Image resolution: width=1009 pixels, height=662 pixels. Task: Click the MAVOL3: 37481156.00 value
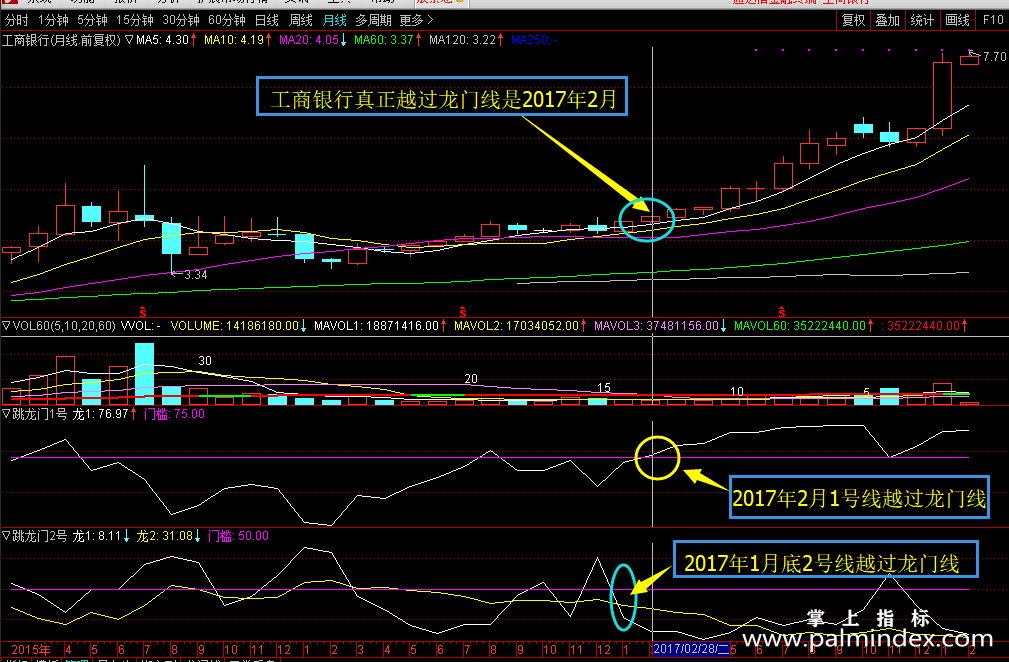pos(656,326)
